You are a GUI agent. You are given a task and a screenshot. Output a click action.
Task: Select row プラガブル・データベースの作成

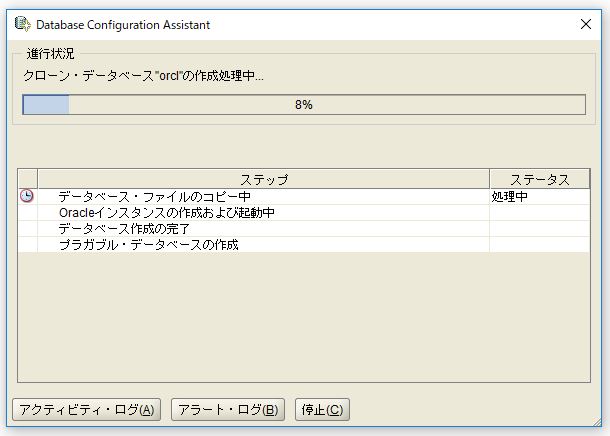(304, 245)
